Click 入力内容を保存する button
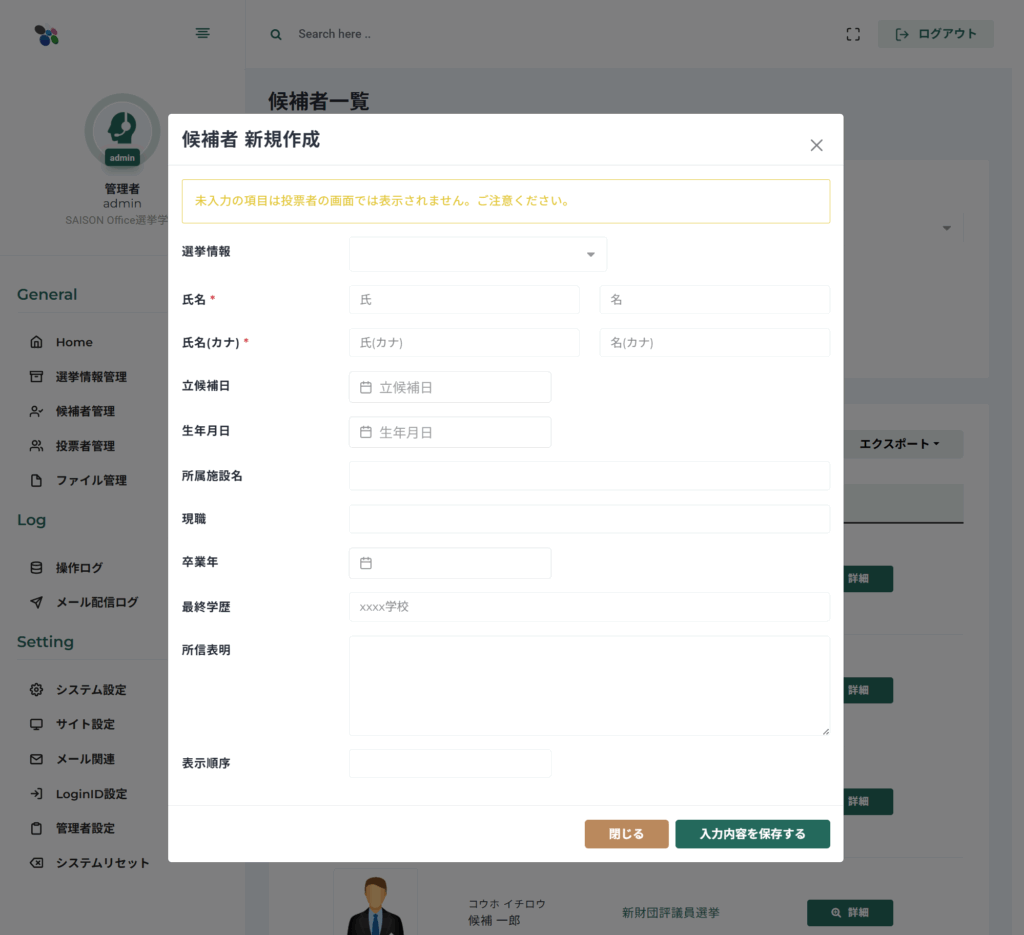This screenshot has width=1024, height=935. pos(752,834)
